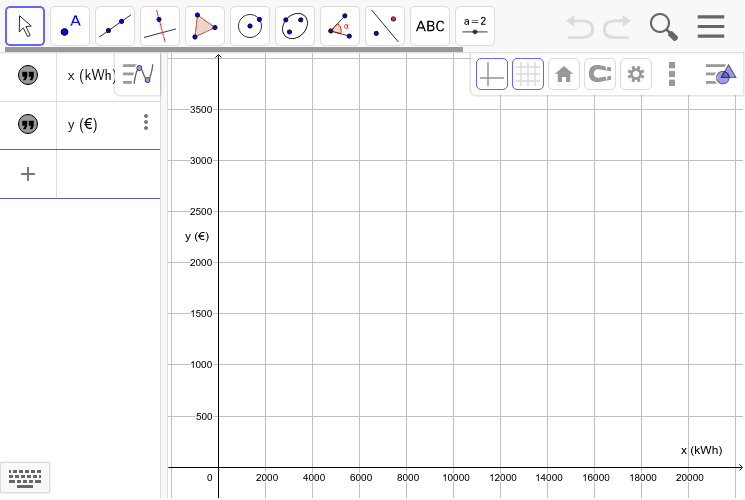
Task: Select the Angle tool
Action: [340, 26]
